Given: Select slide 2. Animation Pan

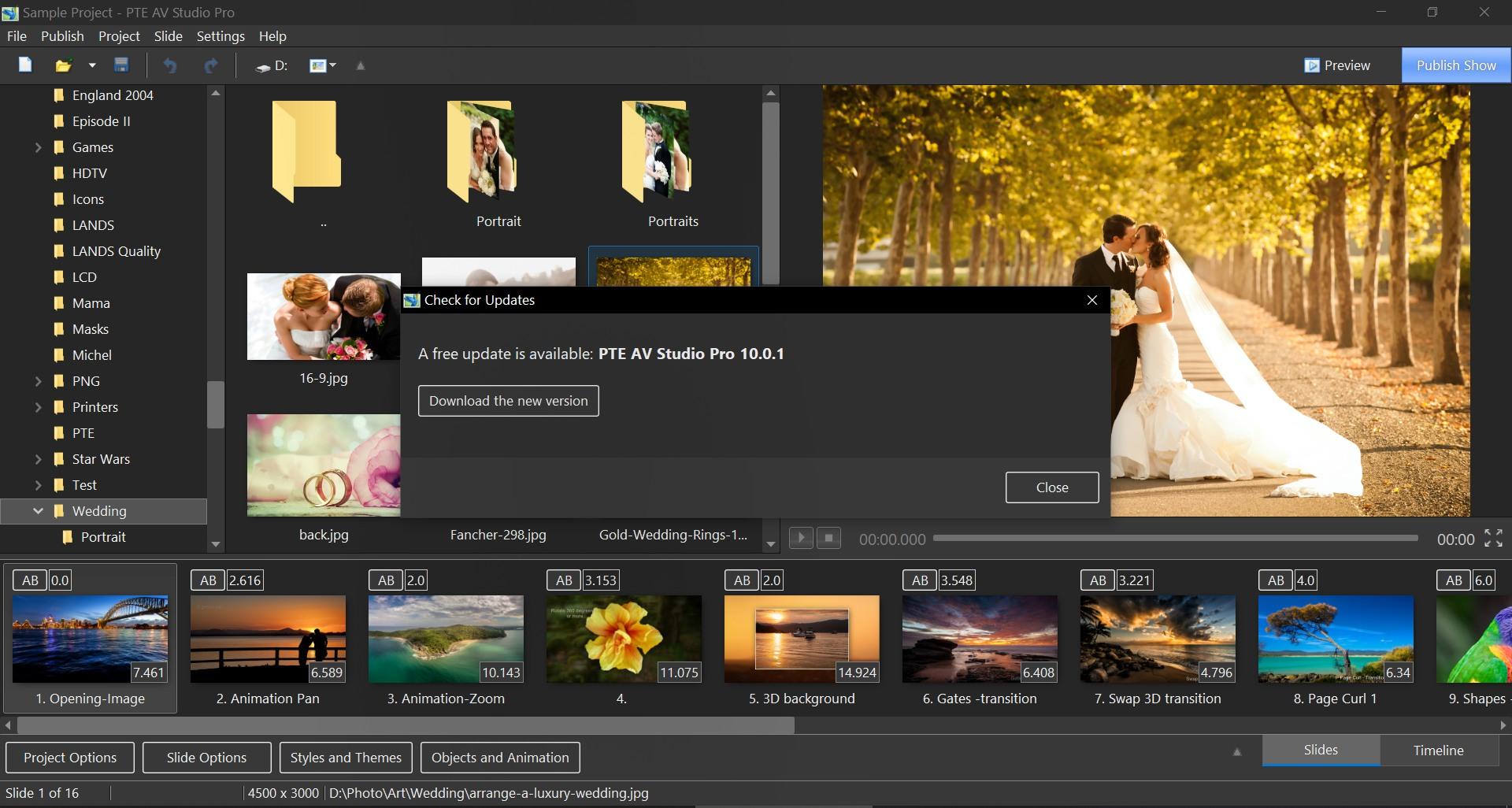Looking at the screenshot, I should tap(268, 639).
